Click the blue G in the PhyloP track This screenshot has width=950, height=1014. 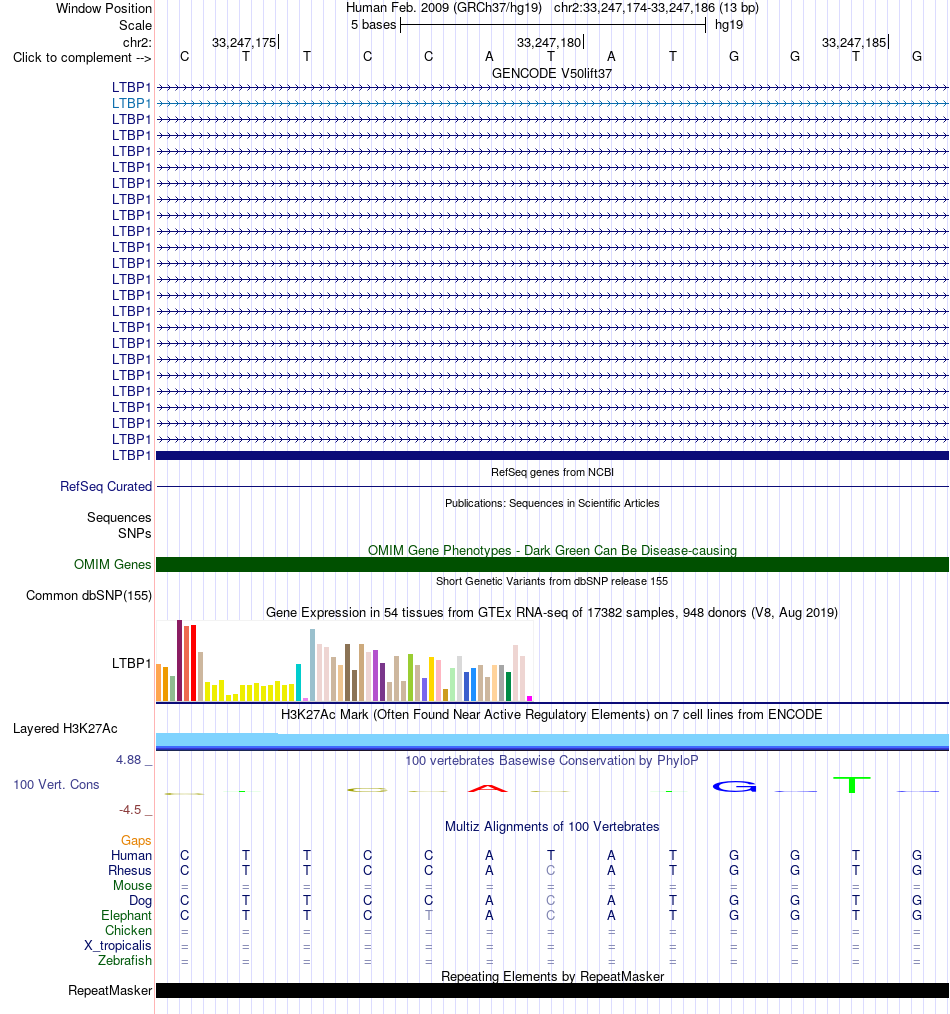pos(735,786)
